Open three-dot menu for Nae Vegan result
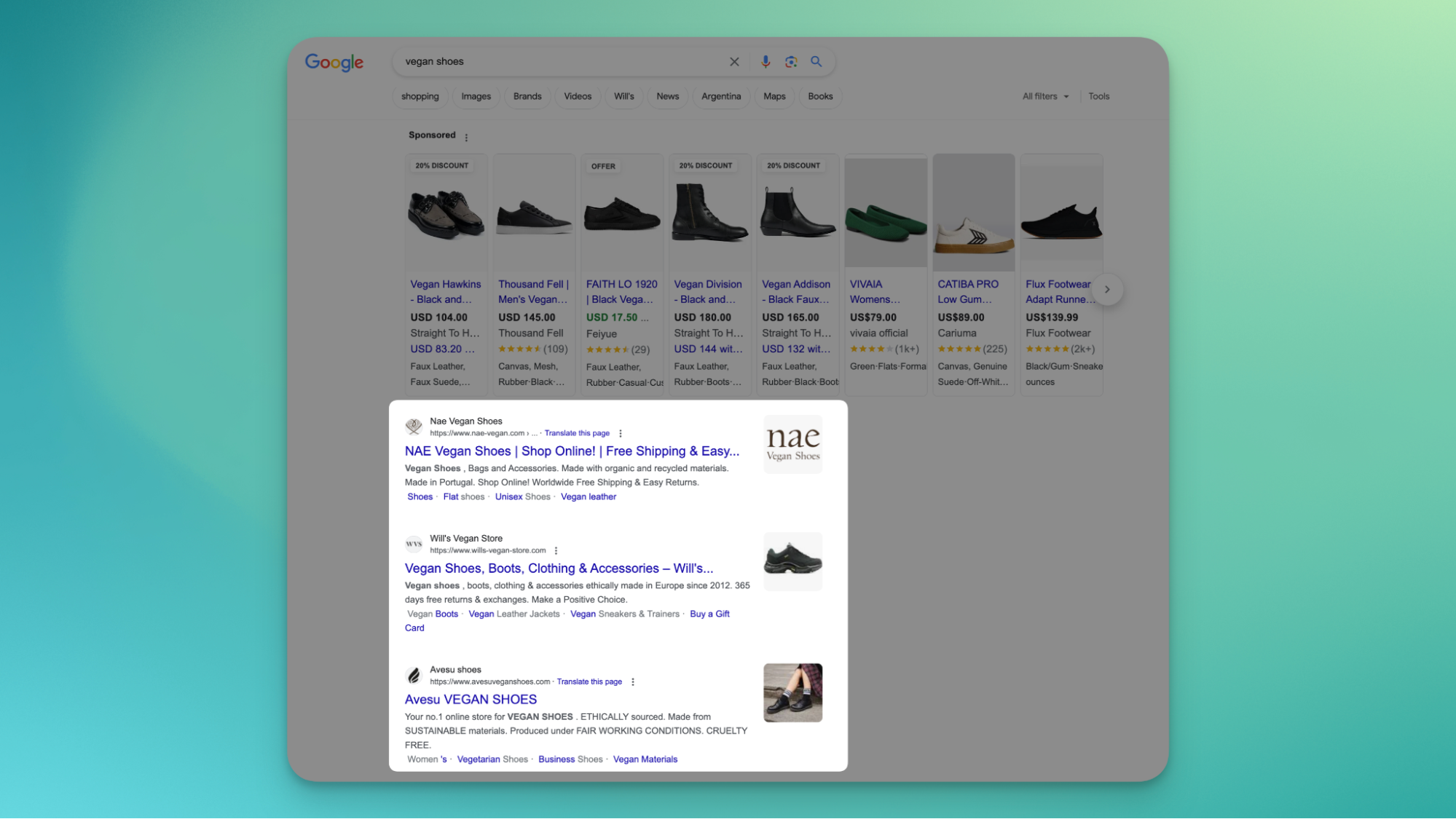1456x819 pixels. 621,433
